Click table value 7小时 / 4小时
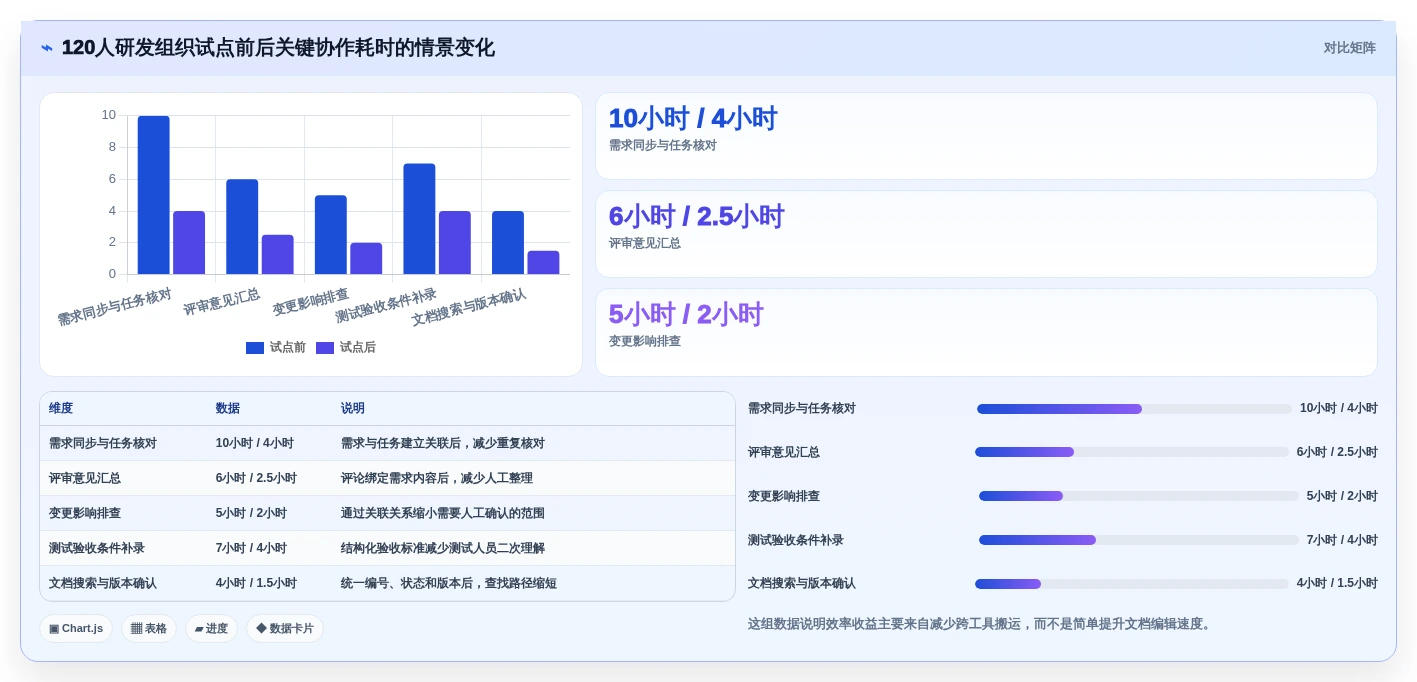The width and height of the screenshot is (1417, 682). tap(251, 548)
